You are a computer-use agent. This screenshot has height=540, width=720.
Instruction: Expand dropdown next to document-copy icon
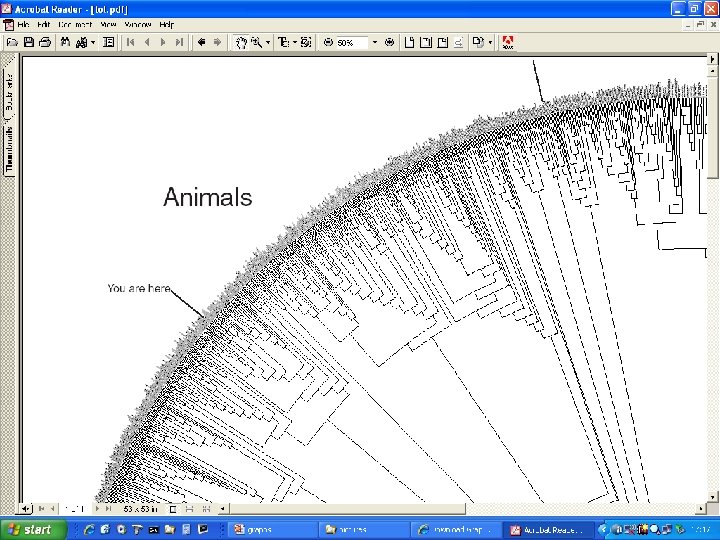tap(490, 42)
